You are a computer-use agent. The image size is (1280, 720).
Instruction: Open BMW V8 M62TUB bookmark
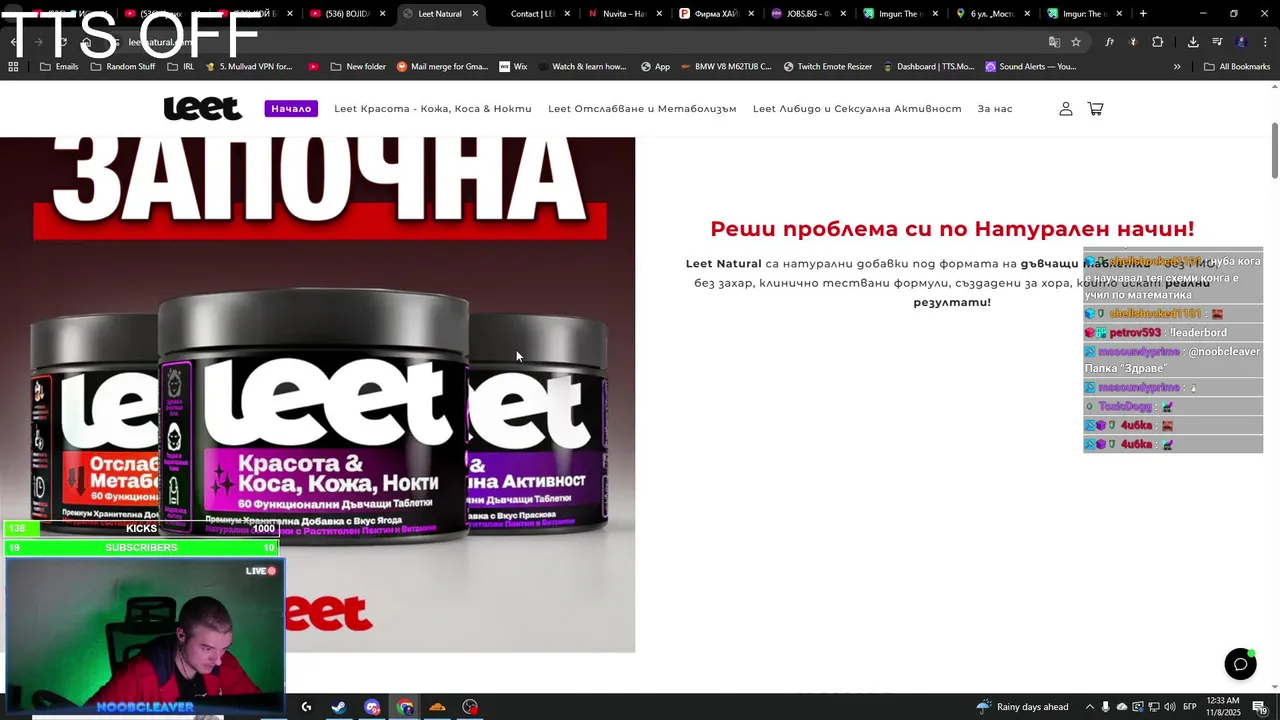727,67
